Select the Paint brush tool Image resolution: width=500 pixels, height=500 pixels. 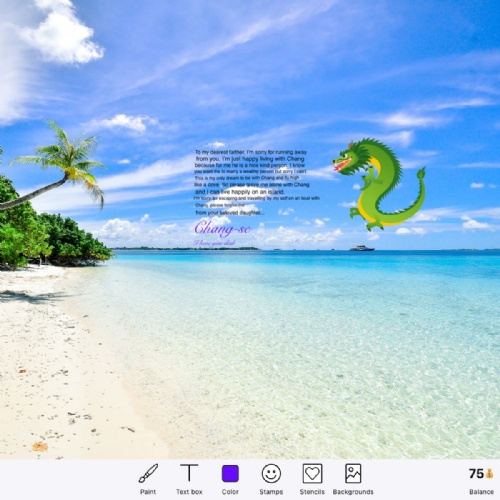148,473
